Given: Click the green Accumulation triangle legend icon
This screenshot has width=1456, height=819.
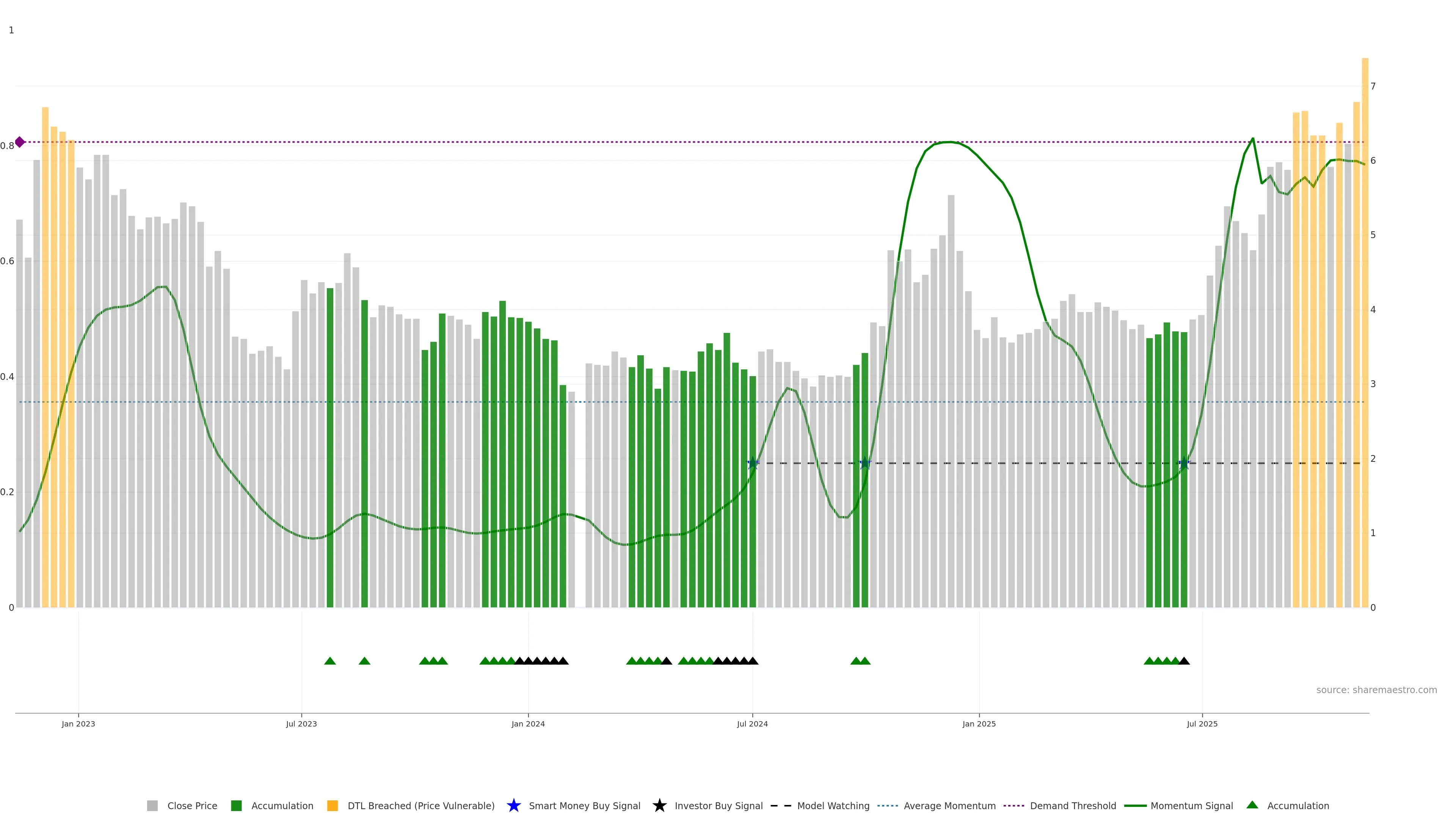Looking at the screenshot, I should [1252, 805].
